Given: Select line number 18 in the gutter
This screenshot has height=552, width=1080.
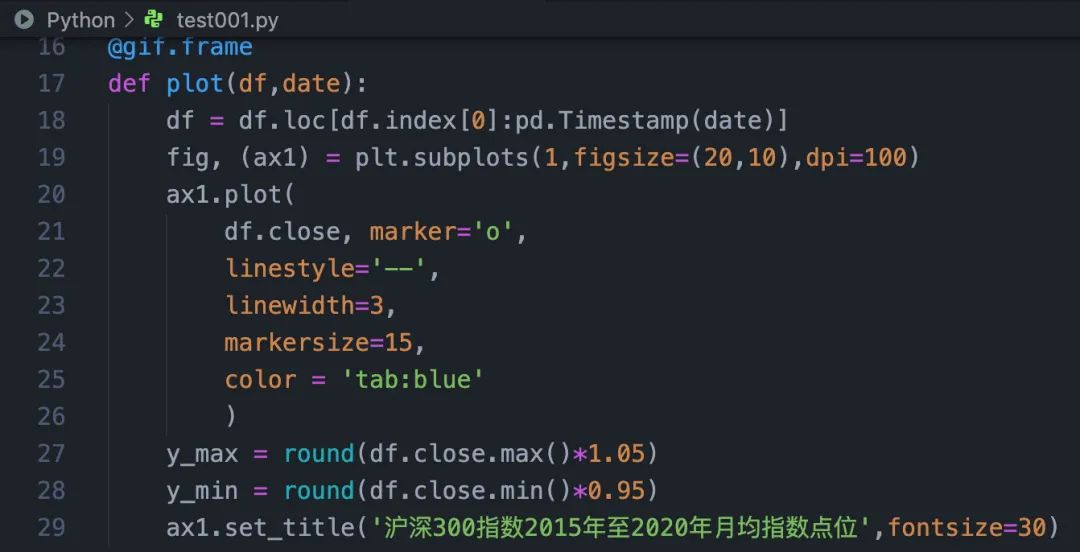Looking at the screenshot, I should click(x=51, y=121).
